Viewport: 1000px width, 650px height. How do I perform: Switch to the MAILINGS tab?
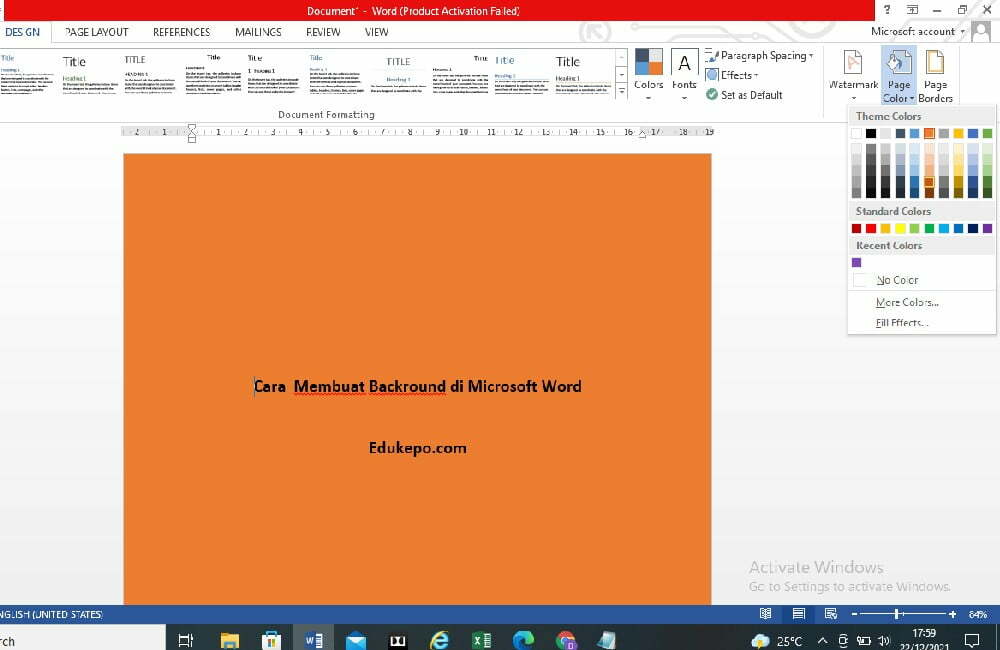[x=257, y=32]
